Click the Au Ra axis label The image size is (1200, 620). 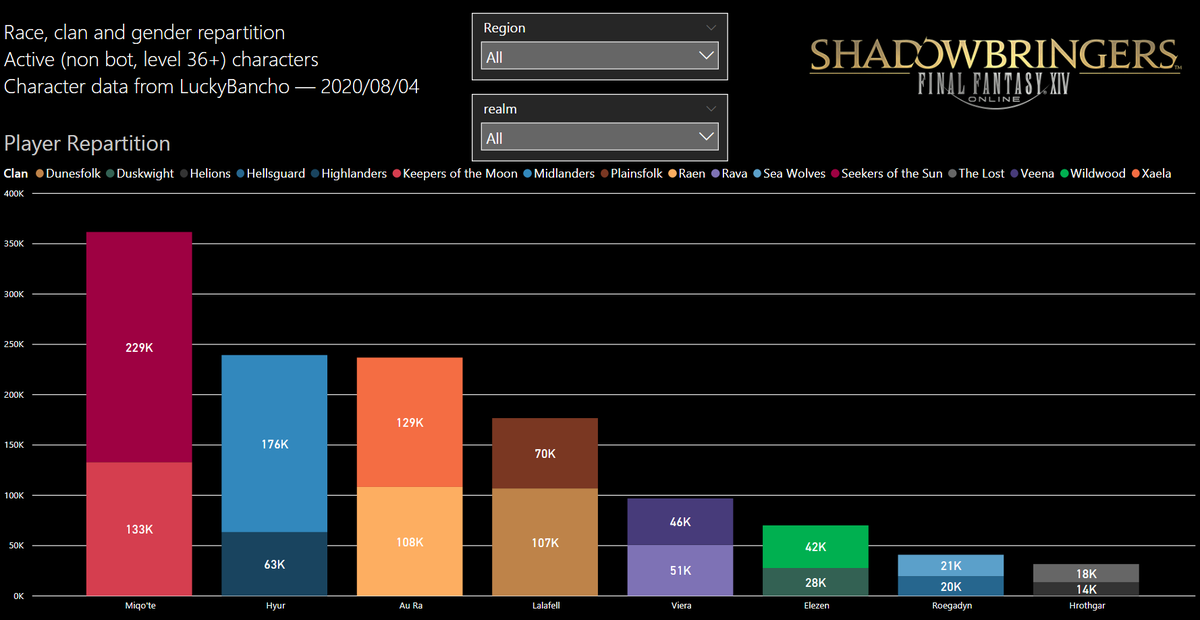410,606
